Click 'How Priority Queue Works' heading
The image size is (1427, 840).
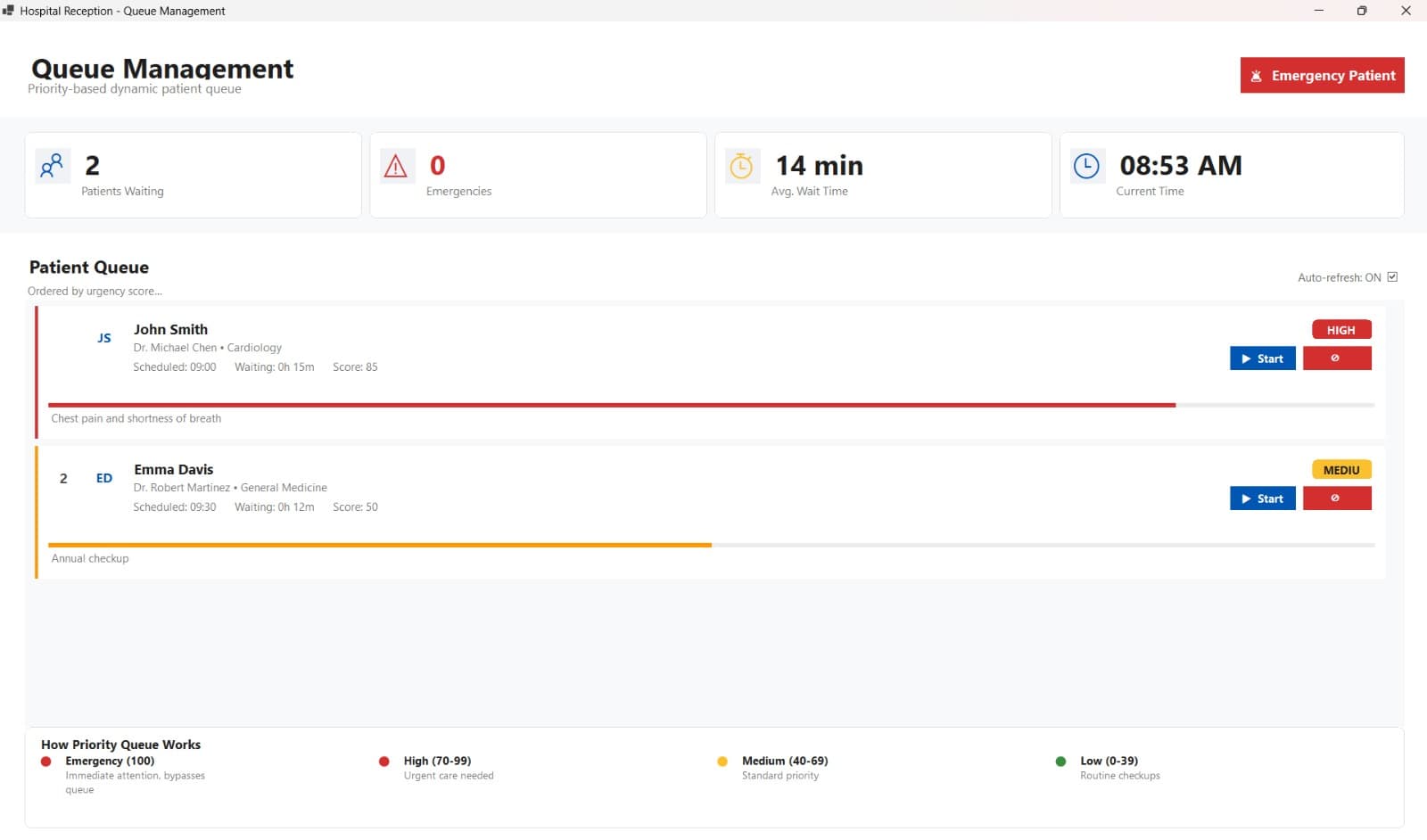(121, 745)
